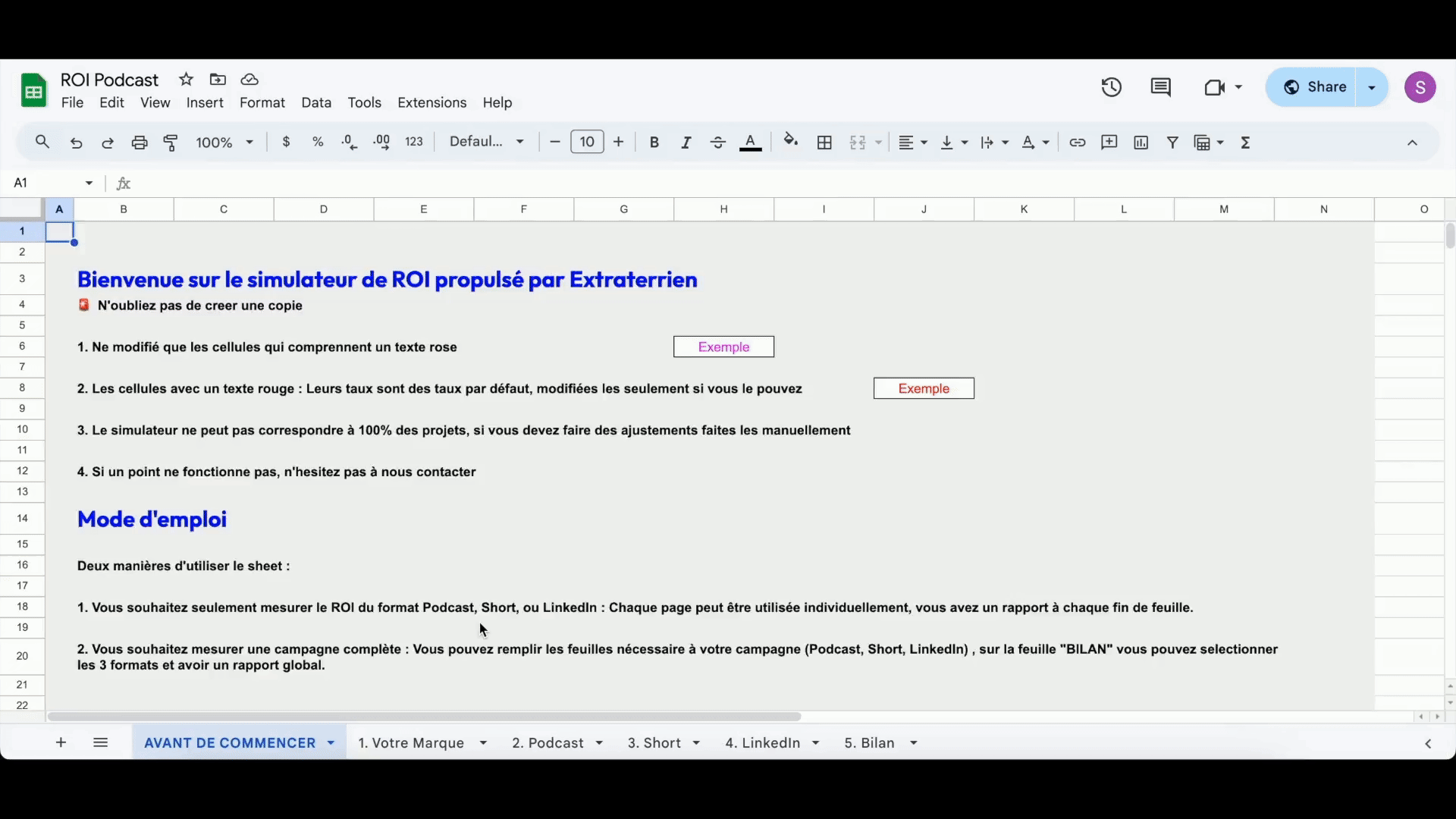This screenshot has width=1456, height=819.
Task: Toggle strikethrough formatting
Action: click(717, 143)
